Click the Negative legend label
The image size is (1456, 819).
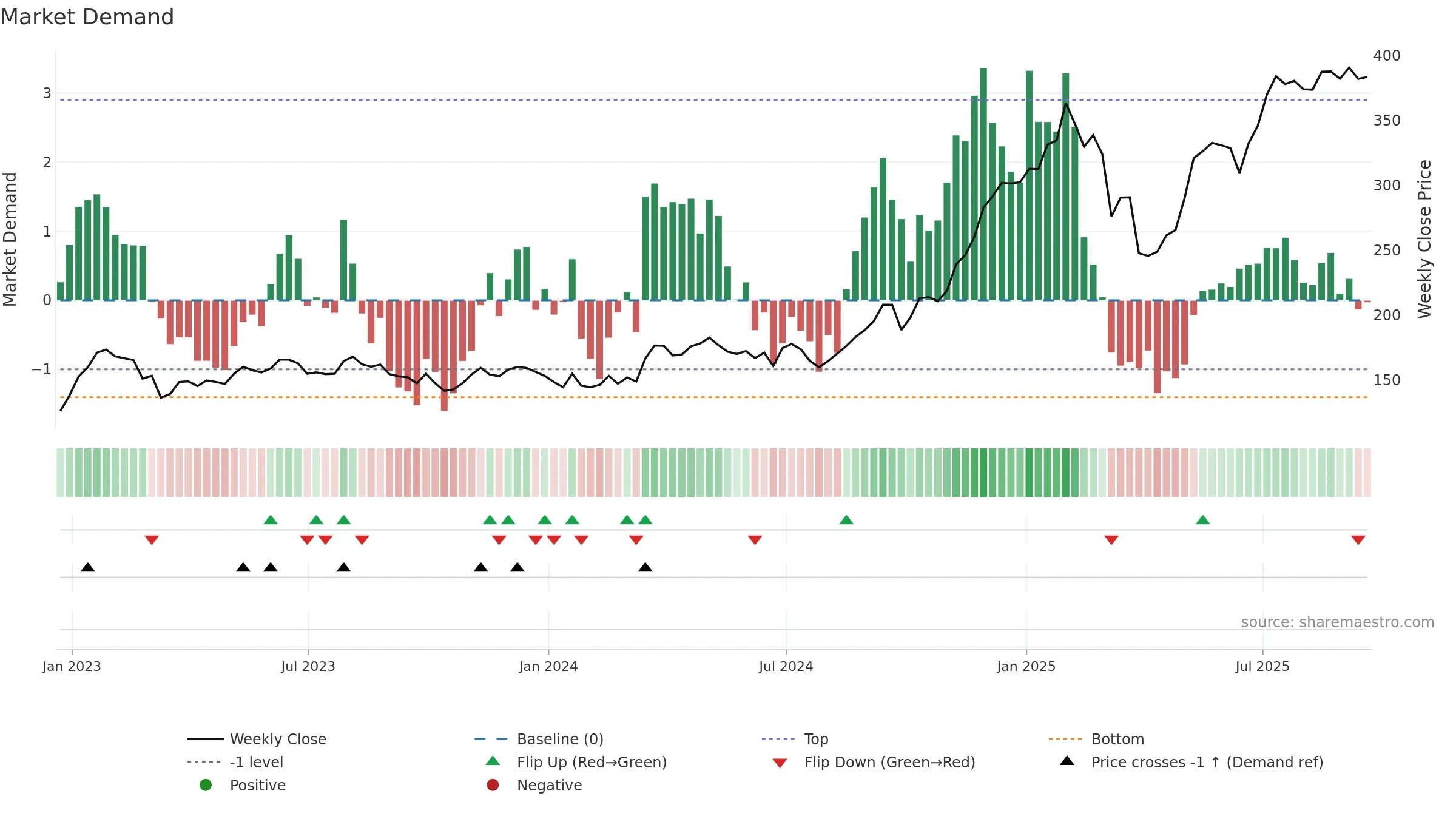point(549,785)
